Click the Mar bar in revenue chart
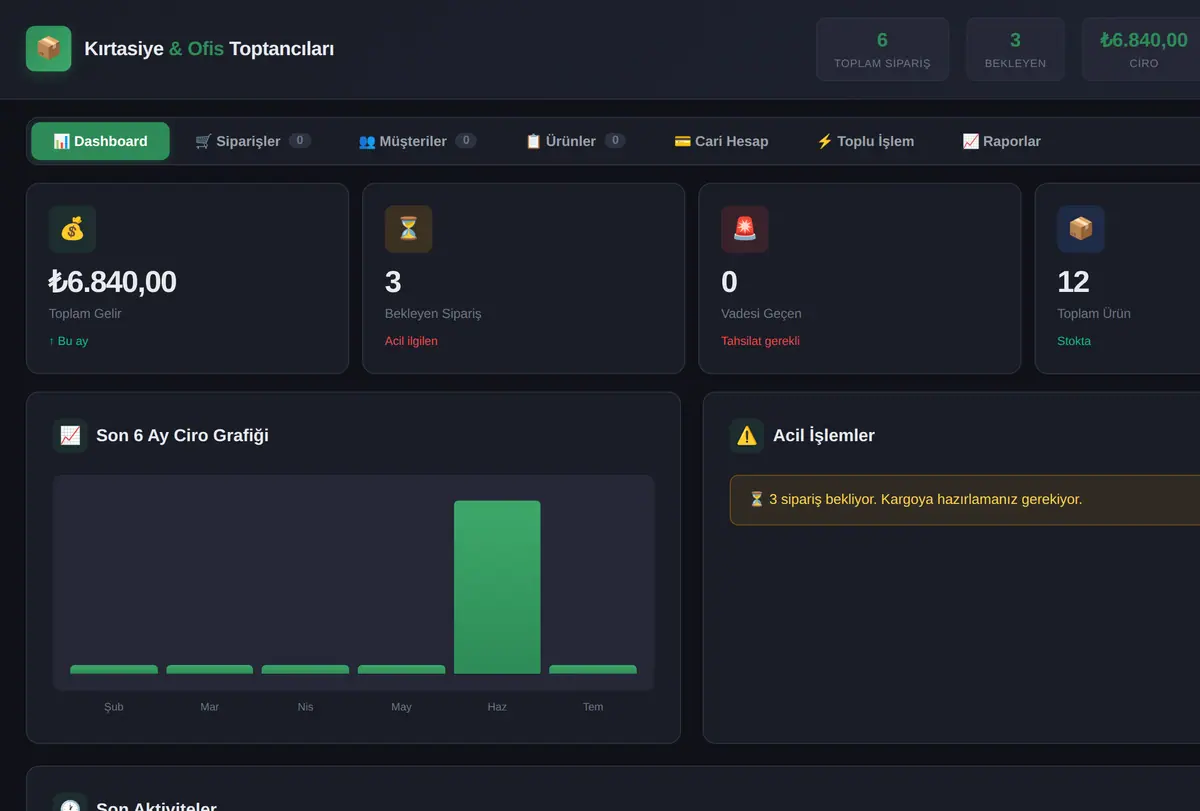 (209, 669)
